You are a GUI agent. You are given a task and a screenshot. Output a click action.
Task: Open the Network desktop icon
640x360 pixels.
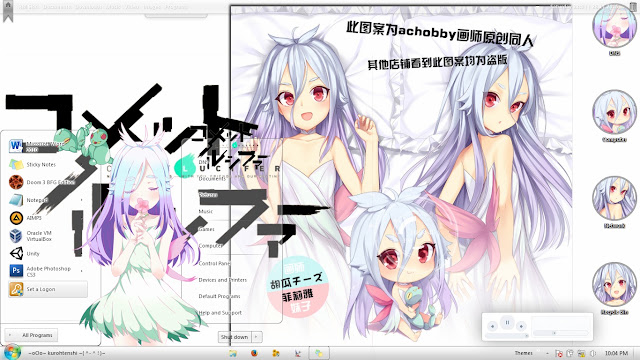coord(614,202)
